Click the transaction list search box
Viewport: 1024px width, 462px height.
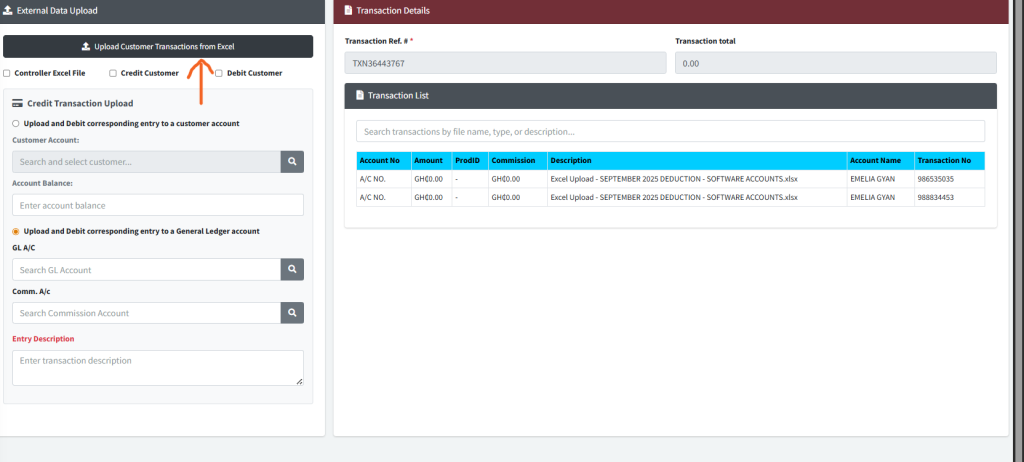pyautogui.click(x=670, y=131)
